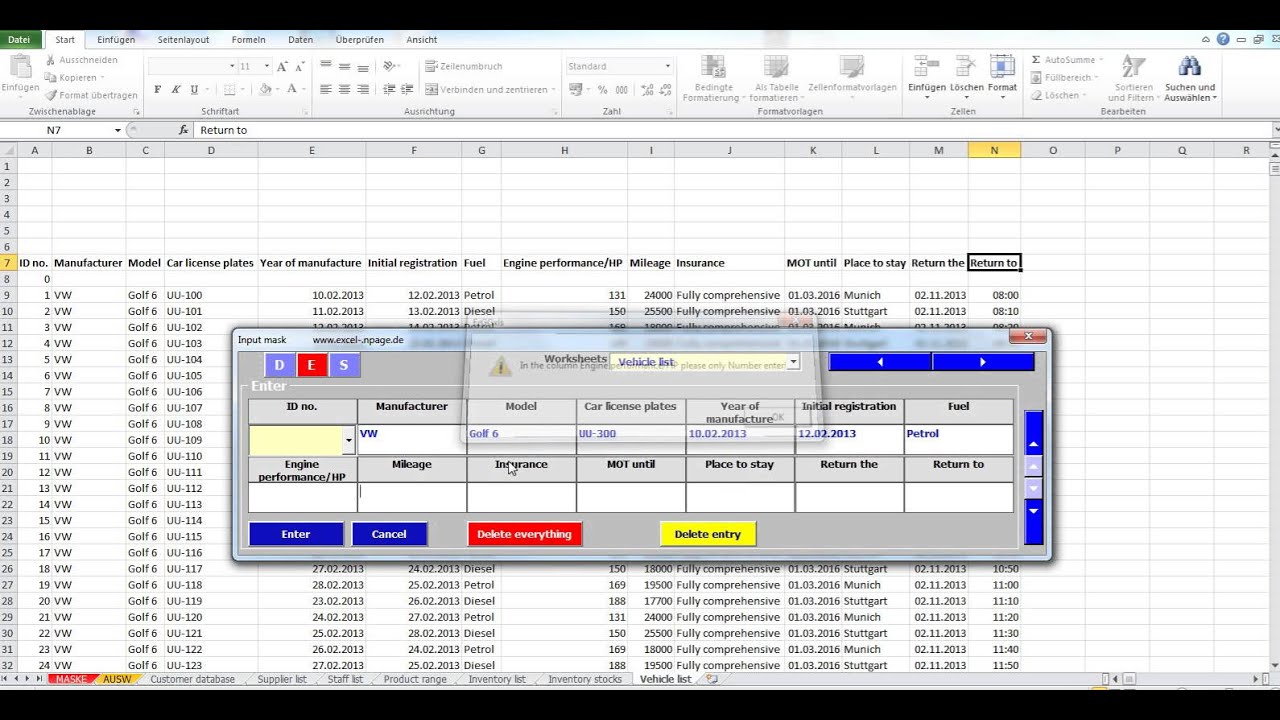Screen dimensions: 1280x720
Task: Click the AutoSumme sigma icon
Action: [1036, 60]
